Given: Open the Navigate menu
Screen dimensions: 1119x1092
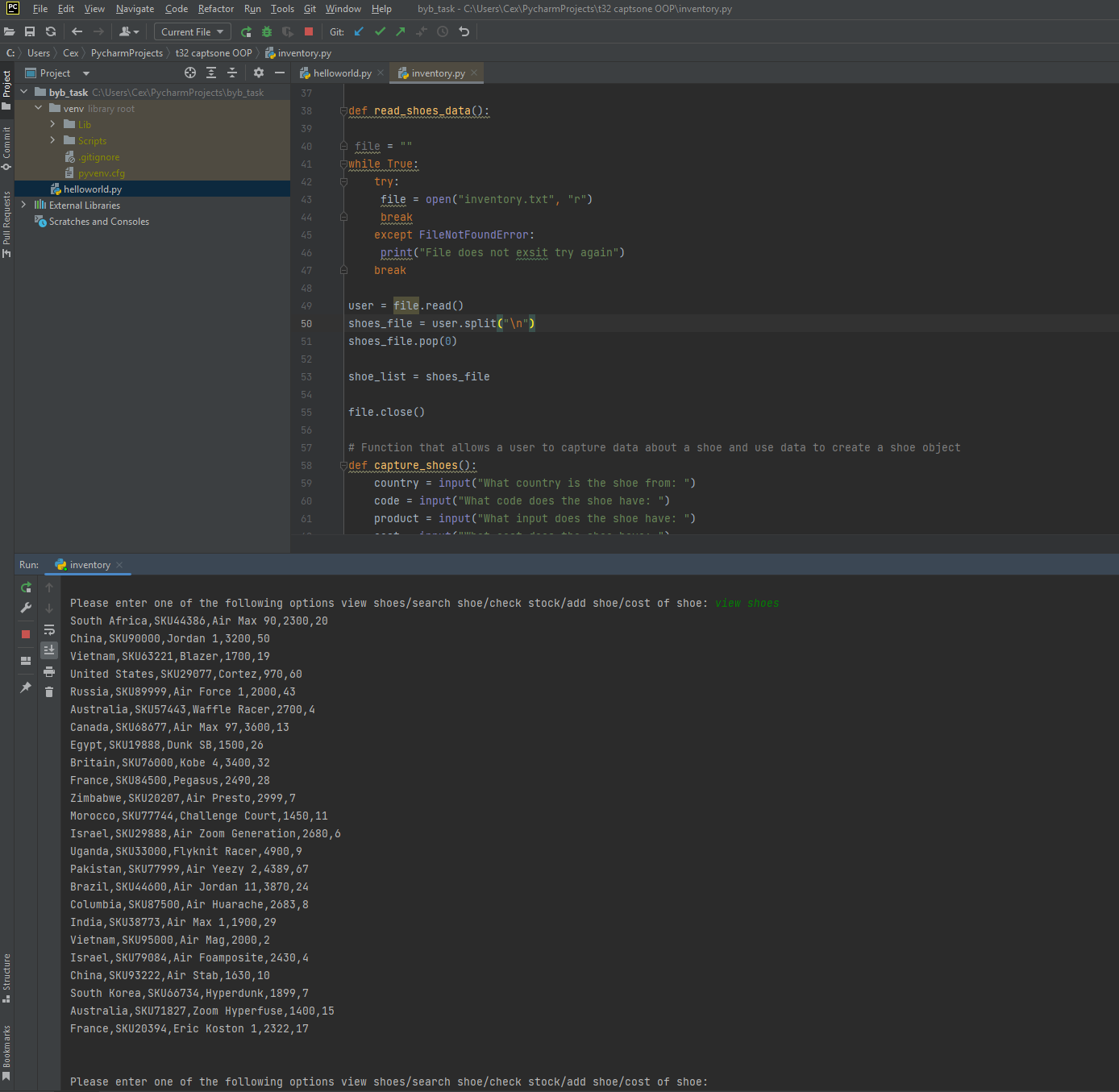Looking at the screenshot, I should click(x=135, y=9).
